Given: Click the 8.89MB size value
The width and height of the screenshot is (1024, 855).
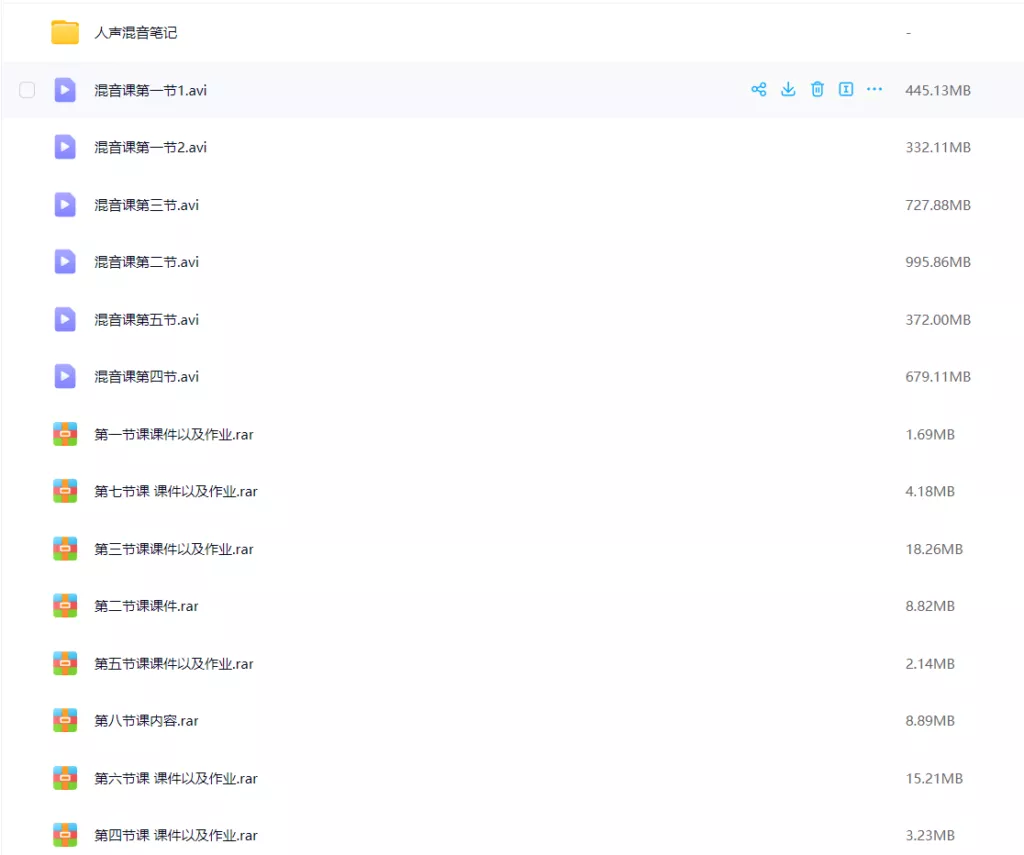Looking at the screenshot, I should tap(930, 720).
